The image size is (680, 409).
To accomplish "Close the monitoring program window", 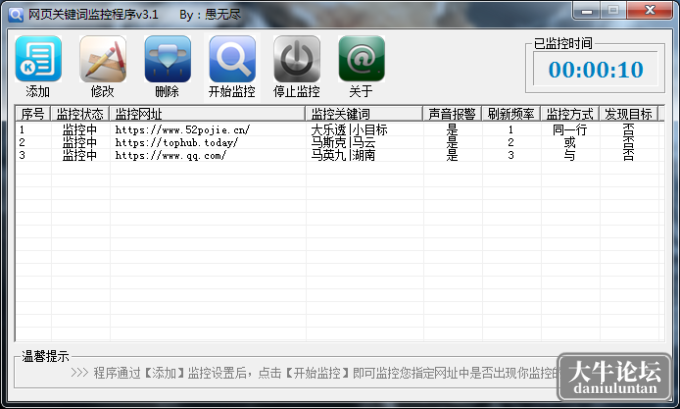I will pyautogui.click(x=650, y=11).
